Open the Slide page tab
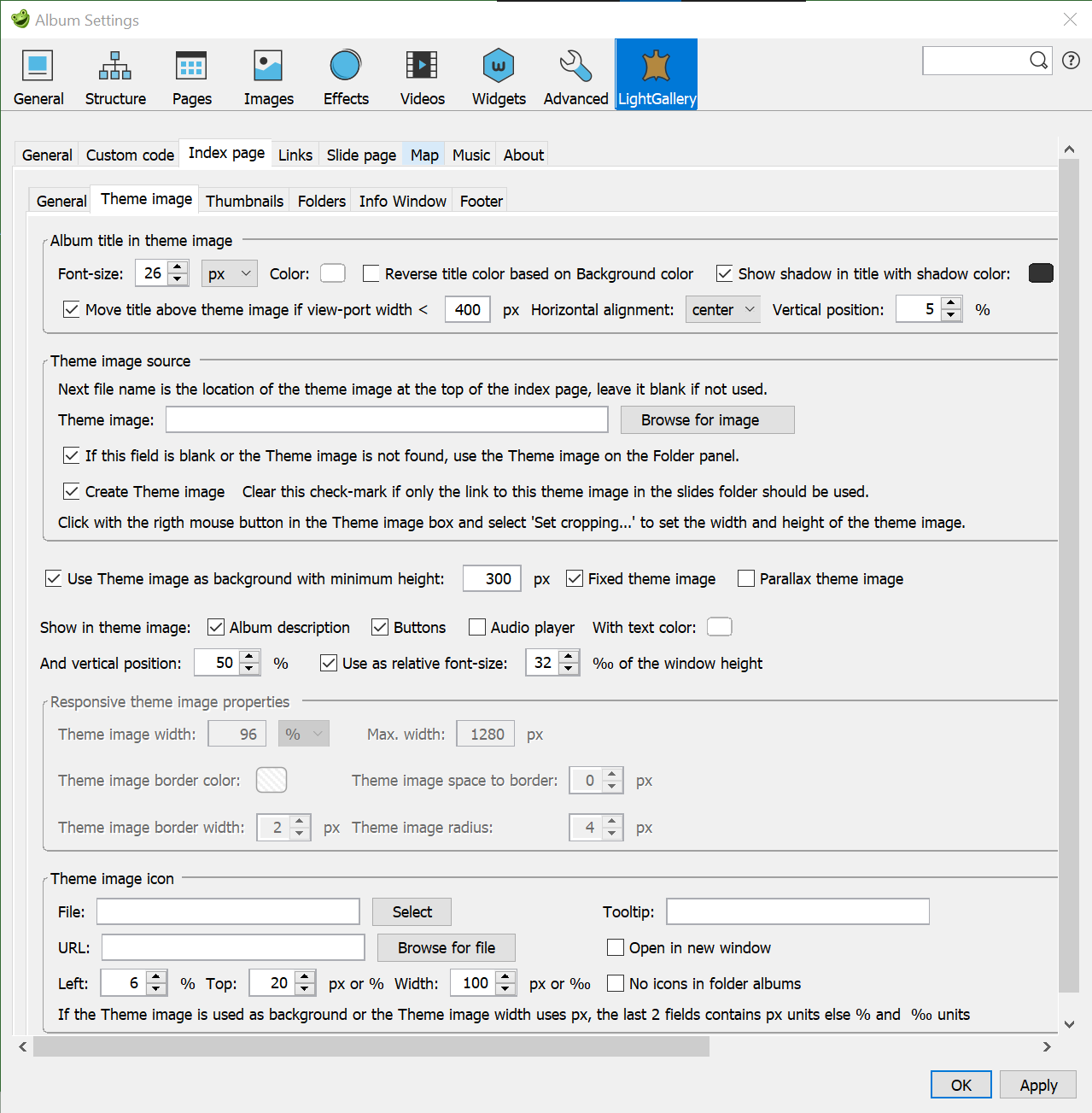Viewport: 1092px width, 1113px height. [360, 155]
